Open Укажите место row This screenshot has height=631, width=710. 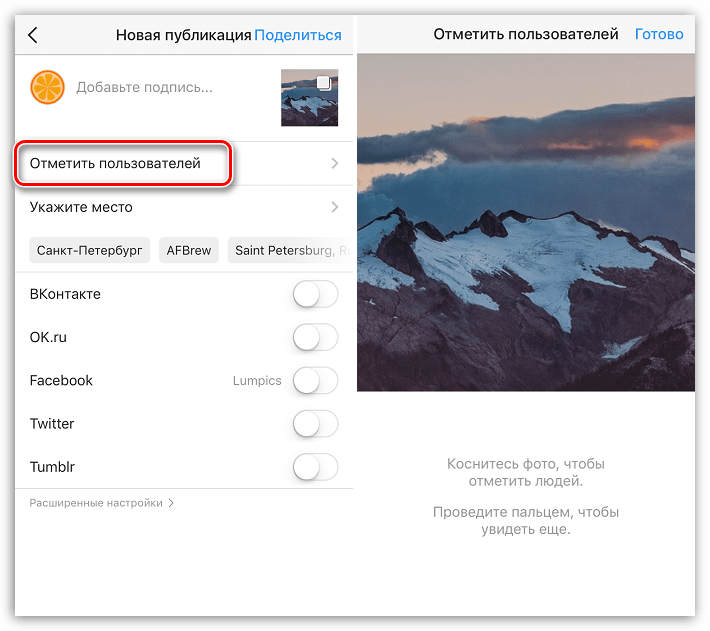coord(184,207)
